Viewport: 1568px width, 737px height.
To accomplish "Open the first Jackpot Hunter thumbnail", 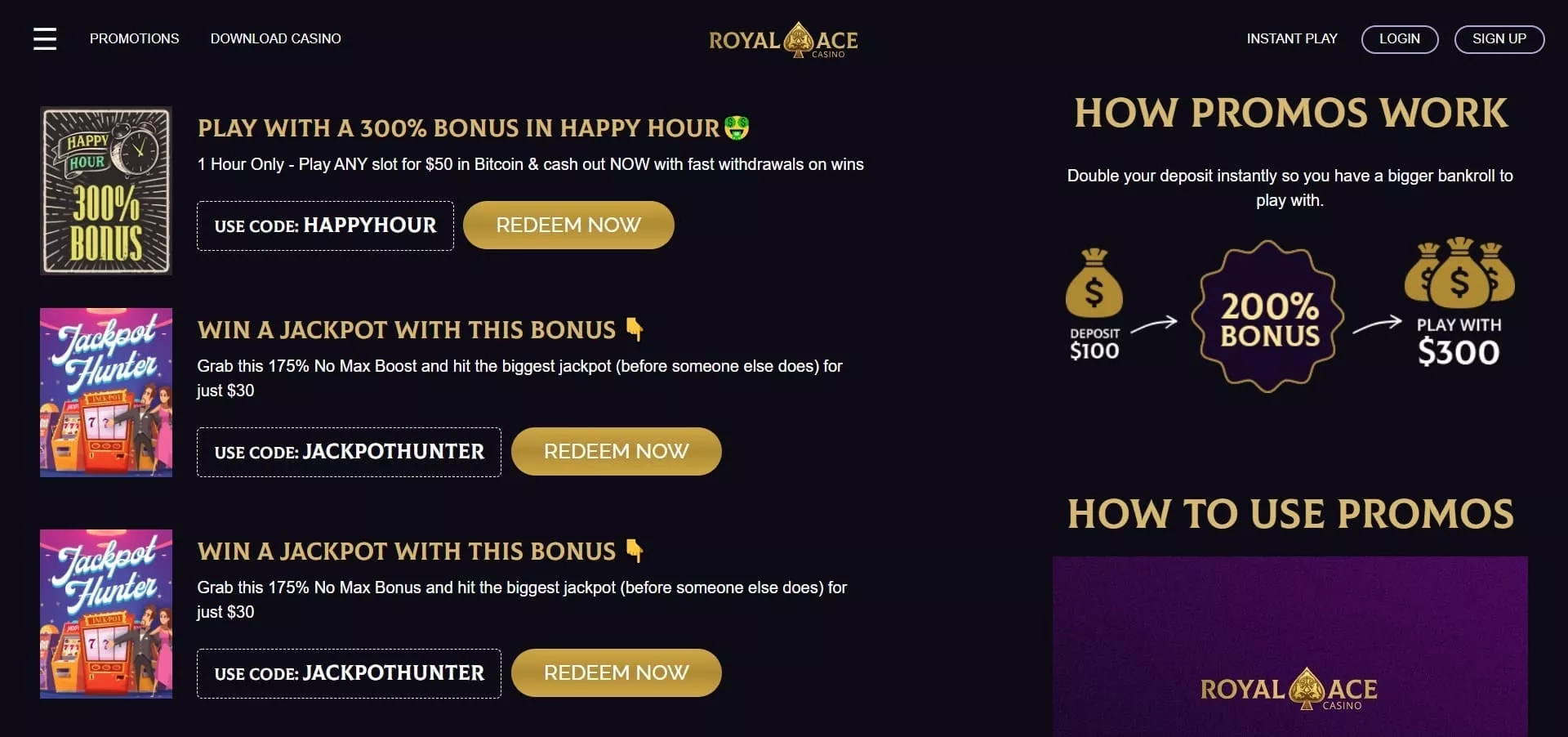I will pos(106,392).
